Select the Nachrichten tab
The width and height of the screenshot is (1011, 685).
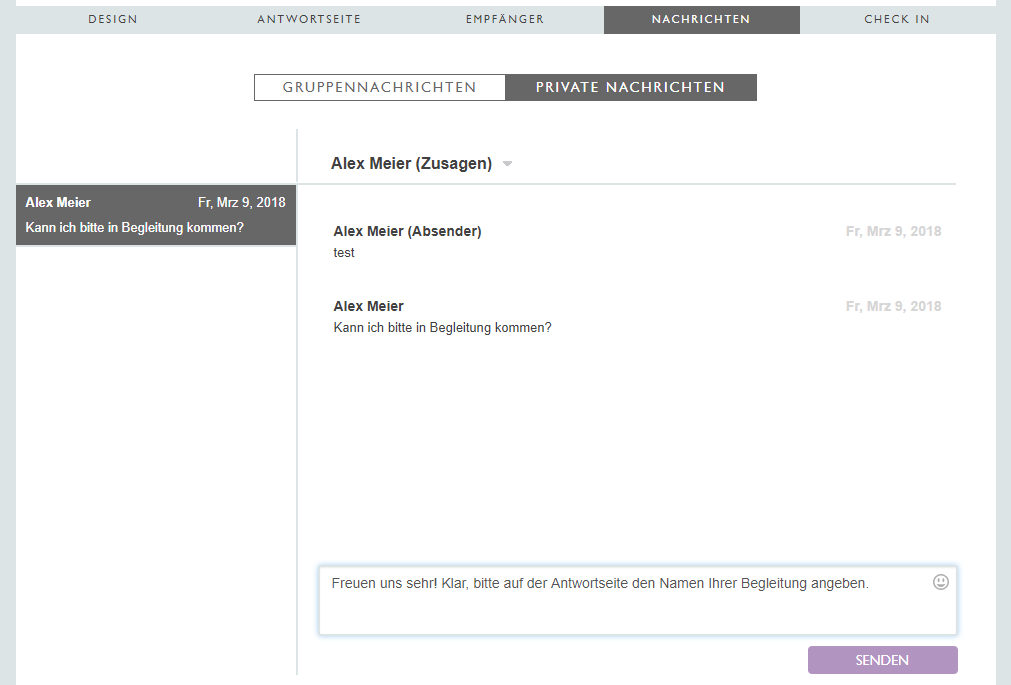pos(701,19)
